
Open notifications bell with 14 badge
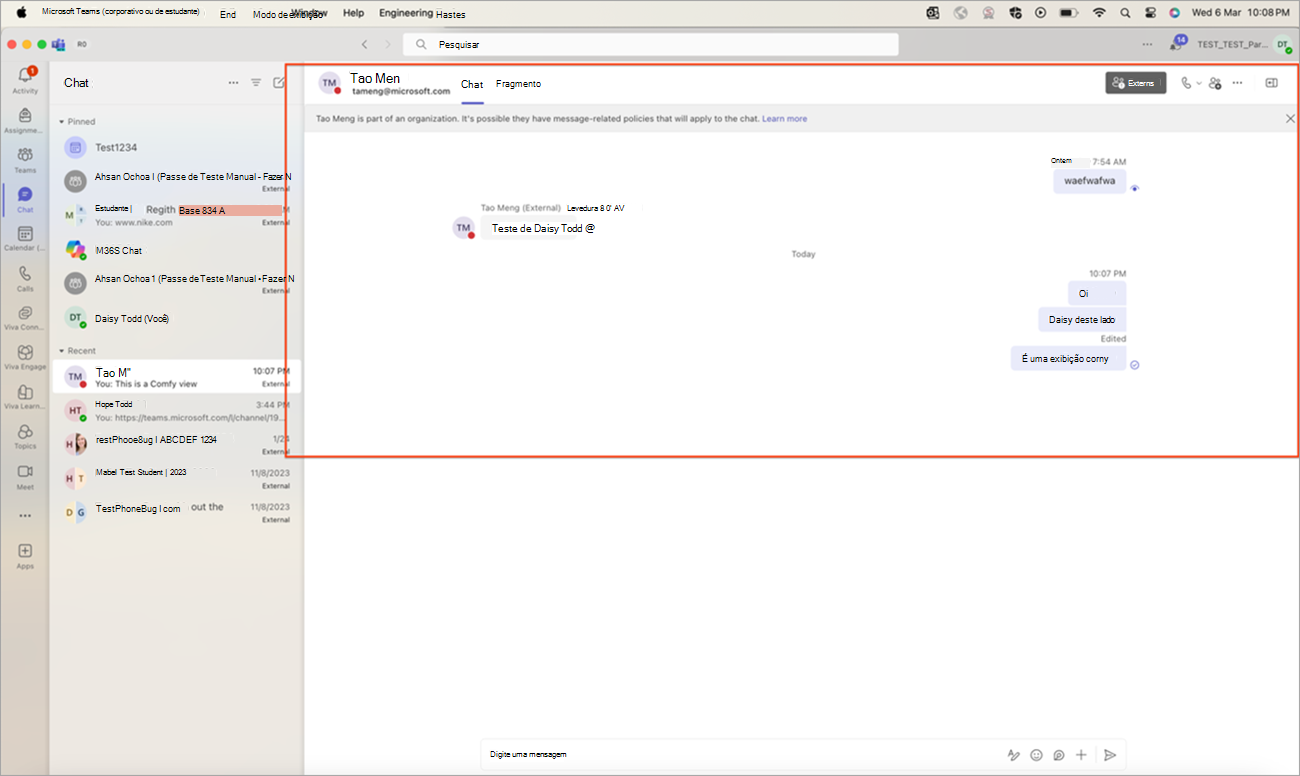[x=1177, y=43]
